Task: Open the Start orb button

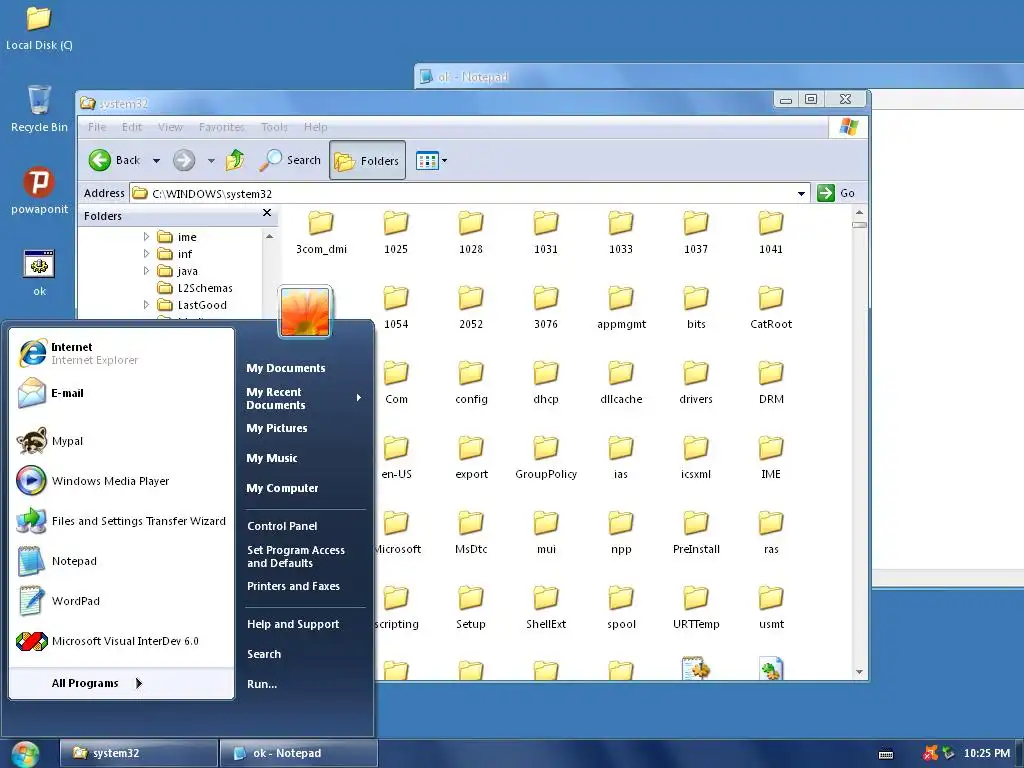Action: (25, 754)
